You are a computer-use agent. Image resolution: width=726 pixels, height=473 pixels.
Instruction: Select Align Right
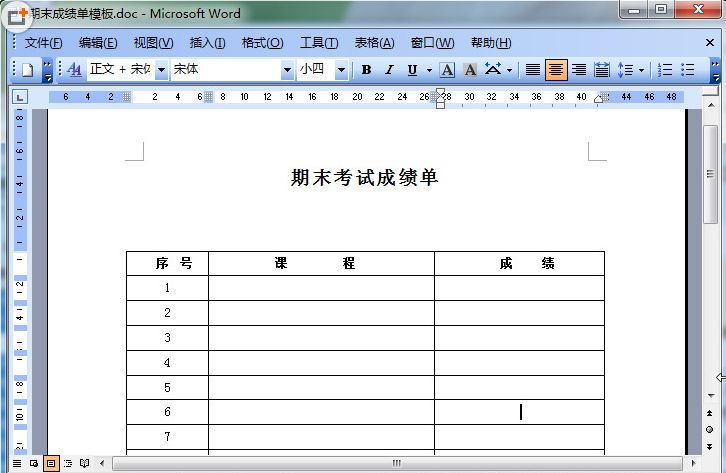click(579, 70)
